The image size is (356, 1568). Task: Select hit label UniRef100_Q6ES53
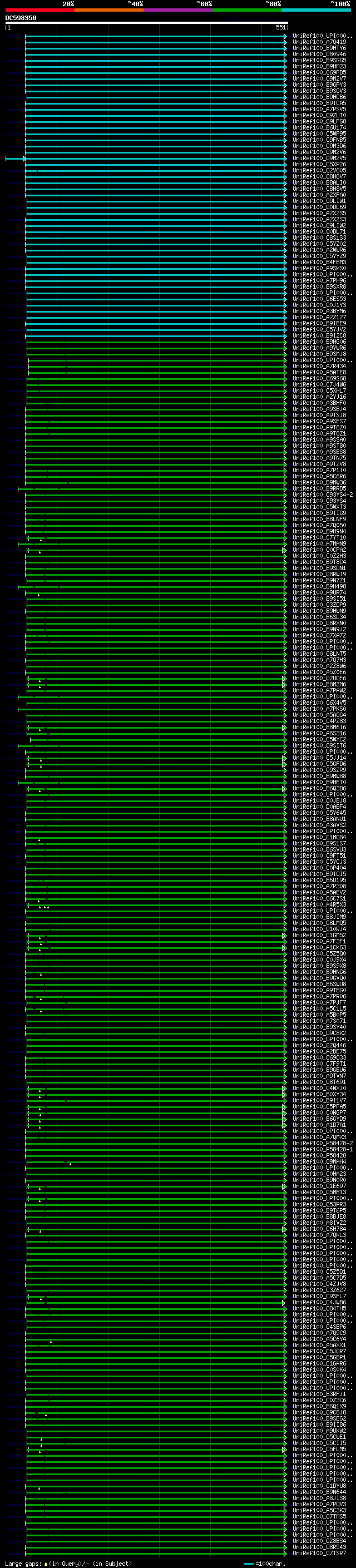pos(319,299)
